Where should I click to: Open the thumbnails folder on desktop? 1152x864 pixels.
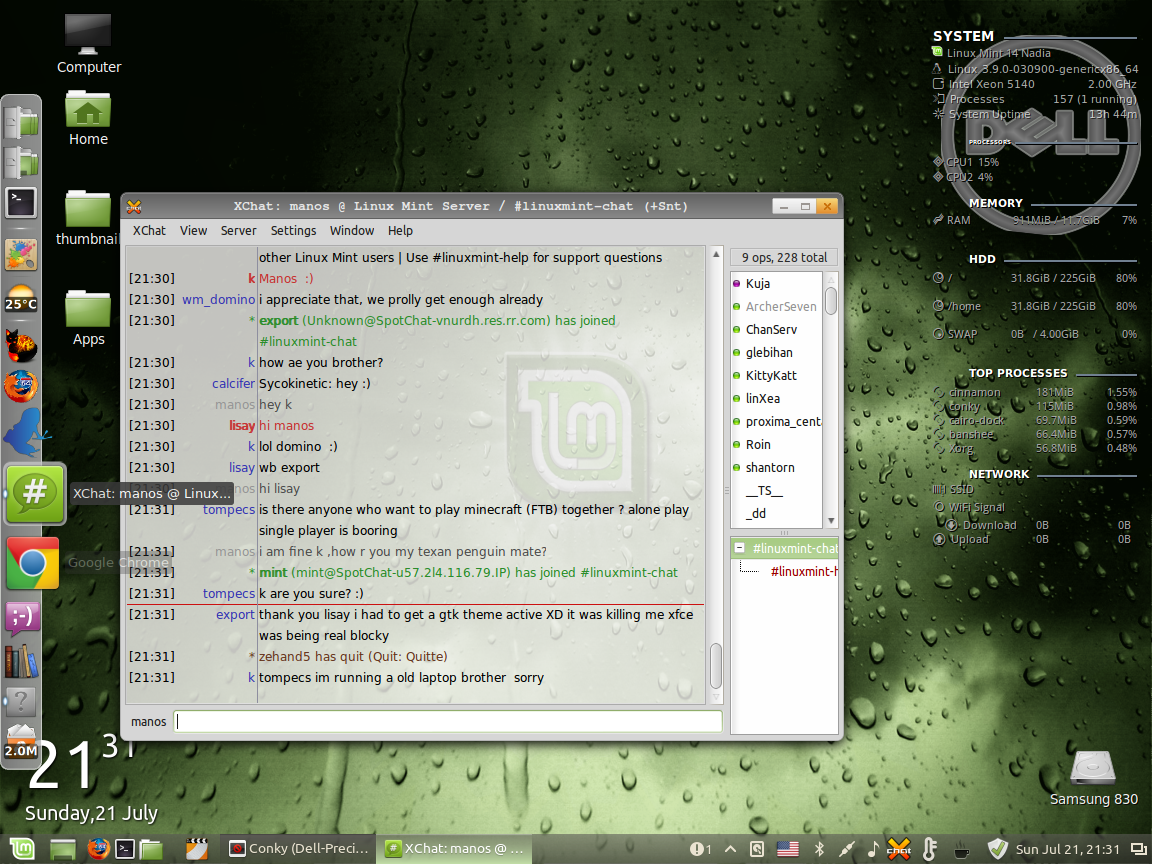point(87,217)
